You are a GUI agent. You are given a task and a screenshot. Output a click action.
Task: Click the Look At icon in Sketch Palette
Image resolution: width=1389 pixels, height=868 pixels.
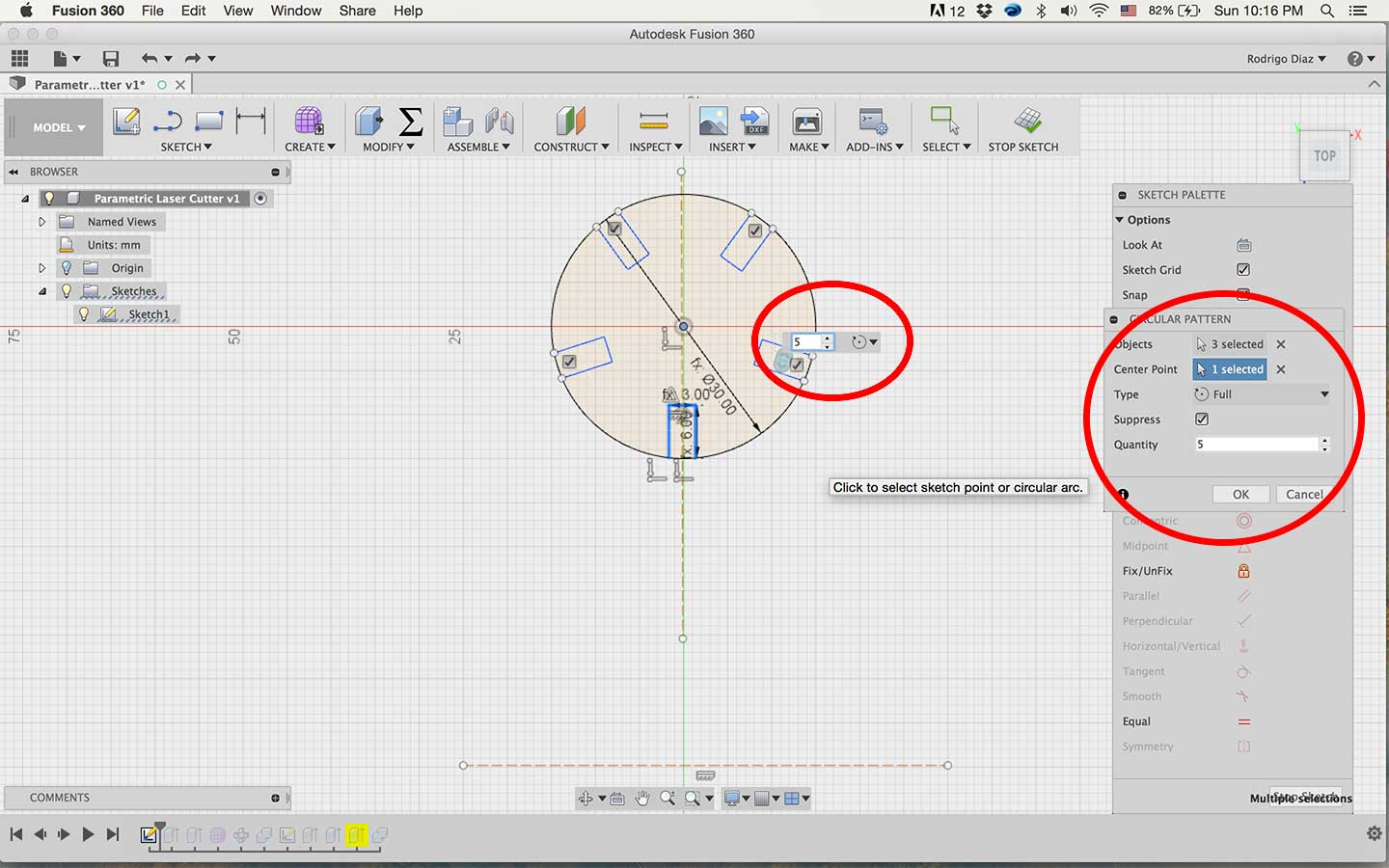(x=1243, y=245)
